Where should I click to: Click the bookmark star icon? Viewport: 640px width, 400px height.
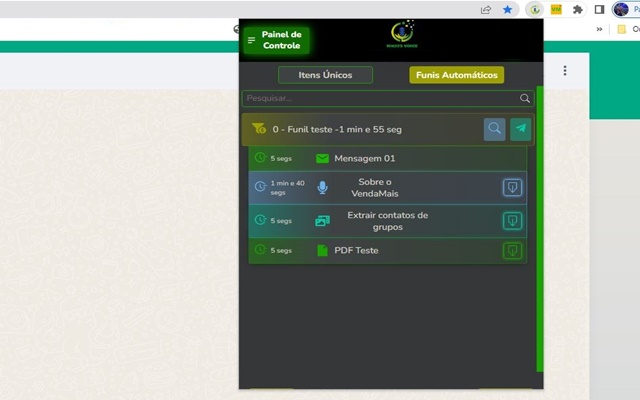click(x=507, y=9)
